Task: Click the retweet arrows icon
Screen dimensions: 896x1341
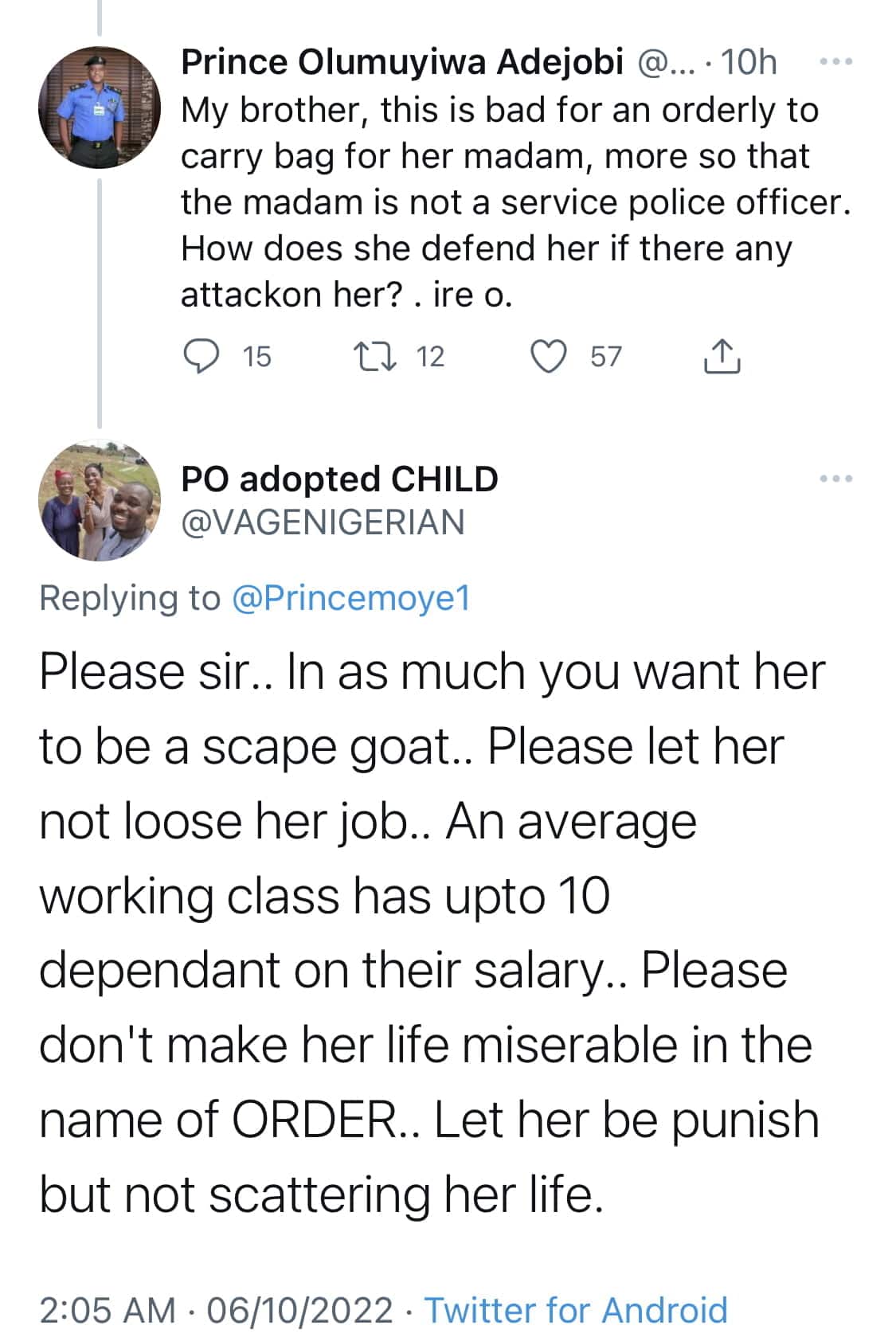Action: [375, 356]
